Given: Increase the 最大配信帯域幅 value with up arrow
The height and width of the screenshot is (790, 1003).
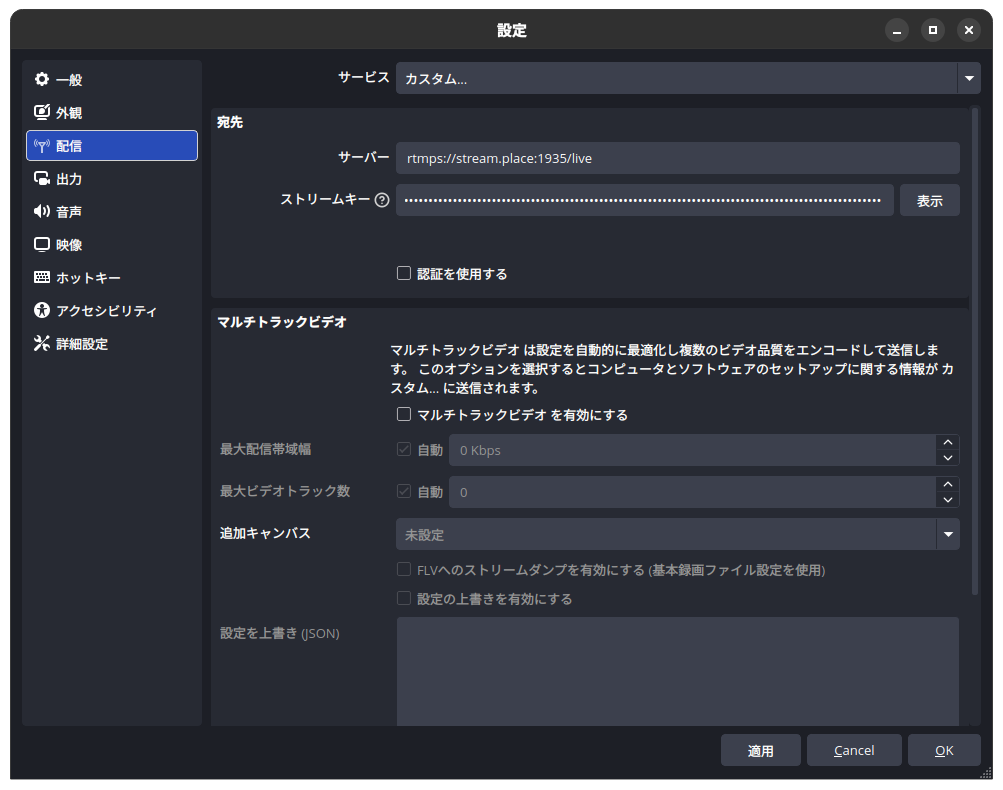Looking at the screenshot, I should pyautogui.click(x=947, y=442).
